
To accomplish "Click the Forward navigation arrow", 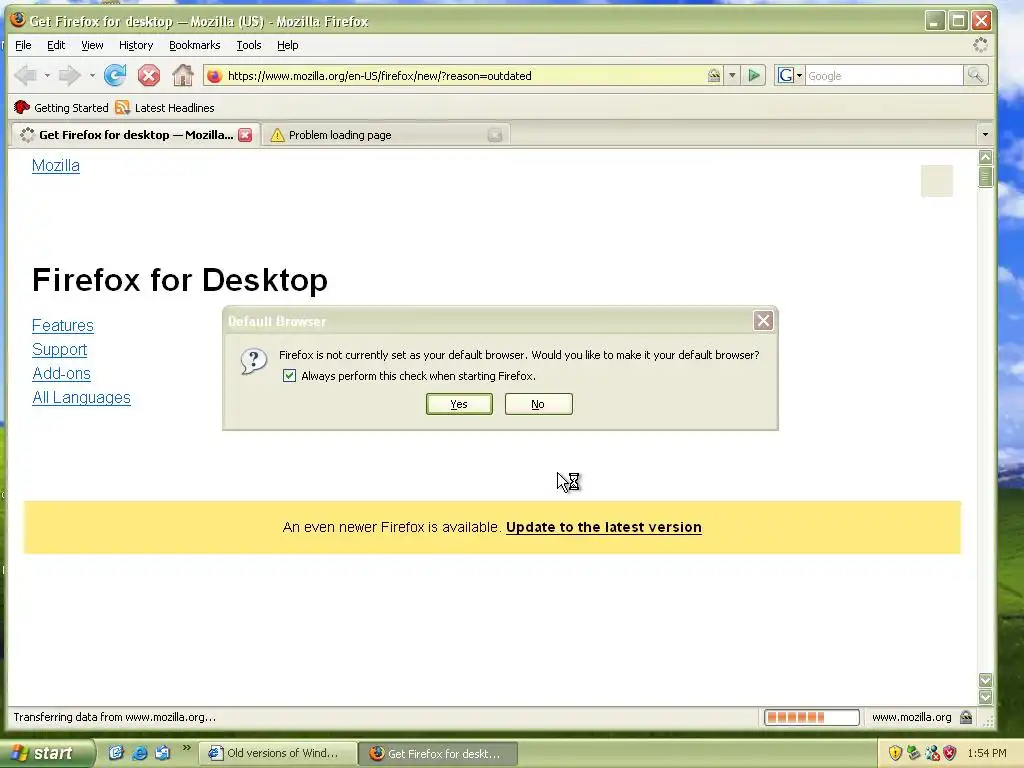I will pyautogui.click(x=69, y=76).
